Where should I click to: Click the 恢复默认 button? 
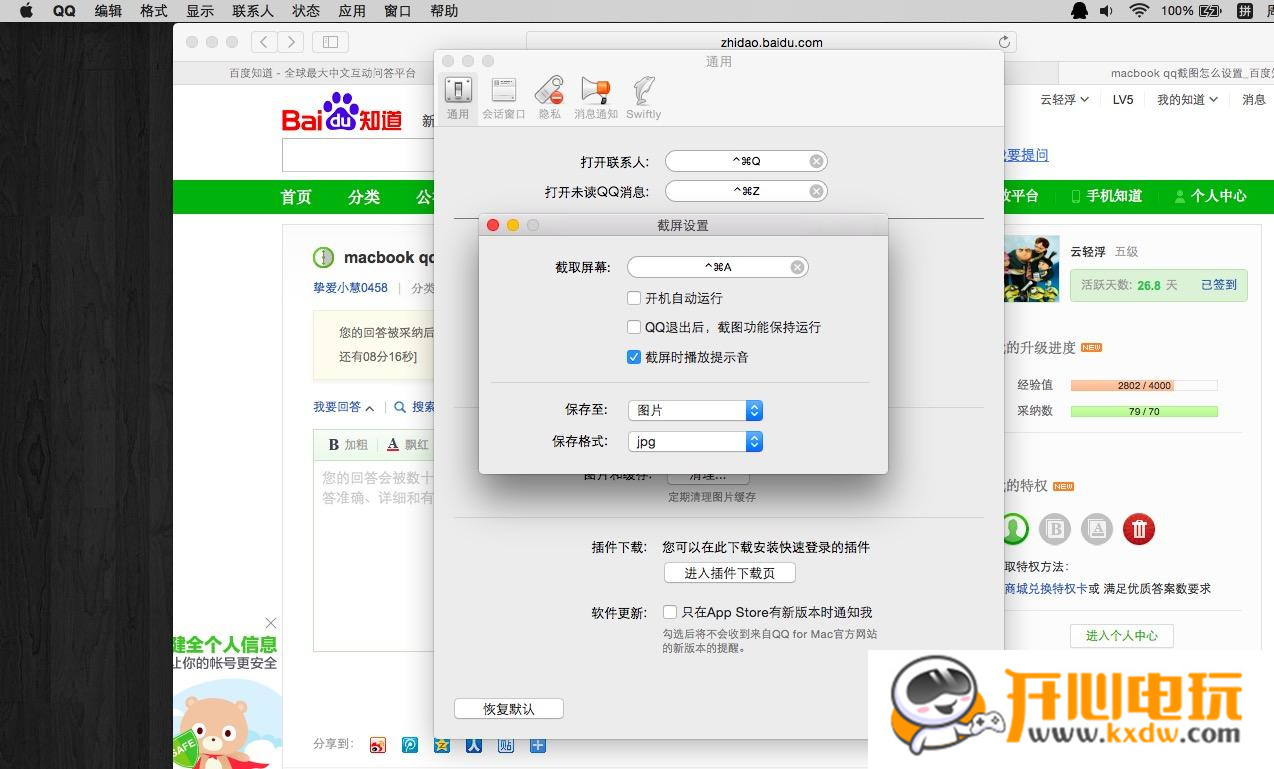(507, 708)
